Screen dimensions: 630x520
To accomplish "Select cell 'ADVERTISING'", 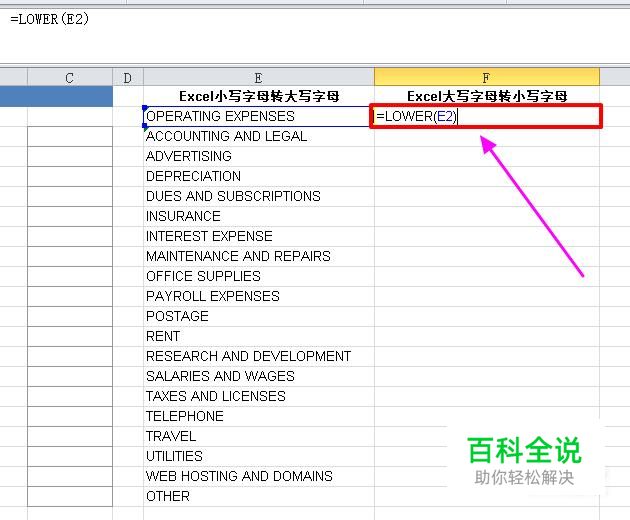I will (259, 156).
